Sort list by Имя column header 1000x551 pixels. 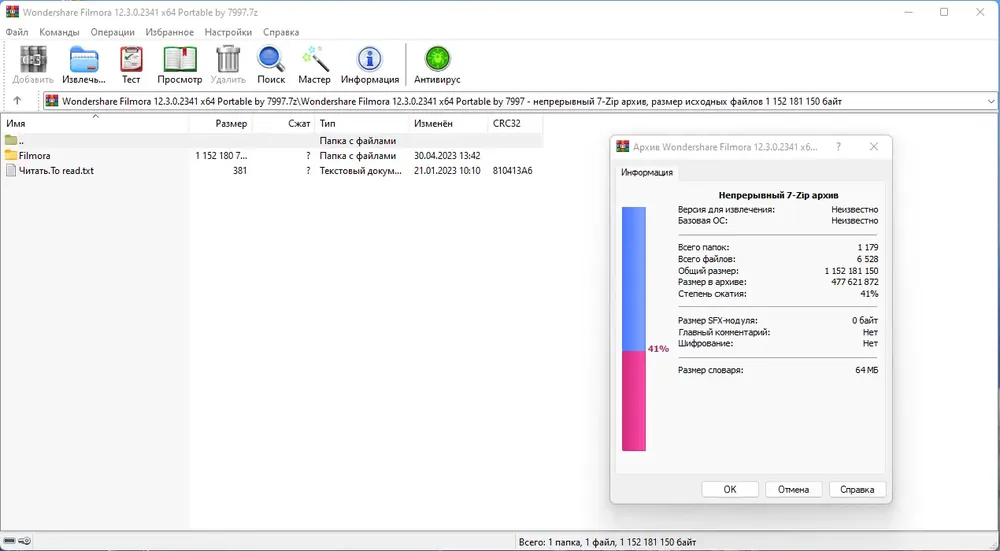click(94, 123)
